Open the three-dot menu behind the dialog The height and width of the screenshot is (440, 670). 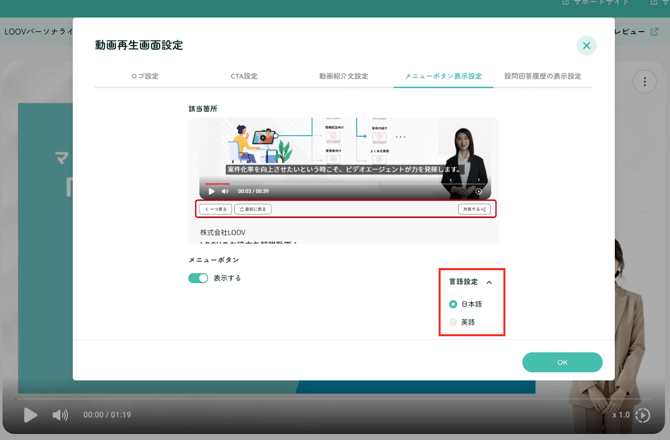coord(645,82)
